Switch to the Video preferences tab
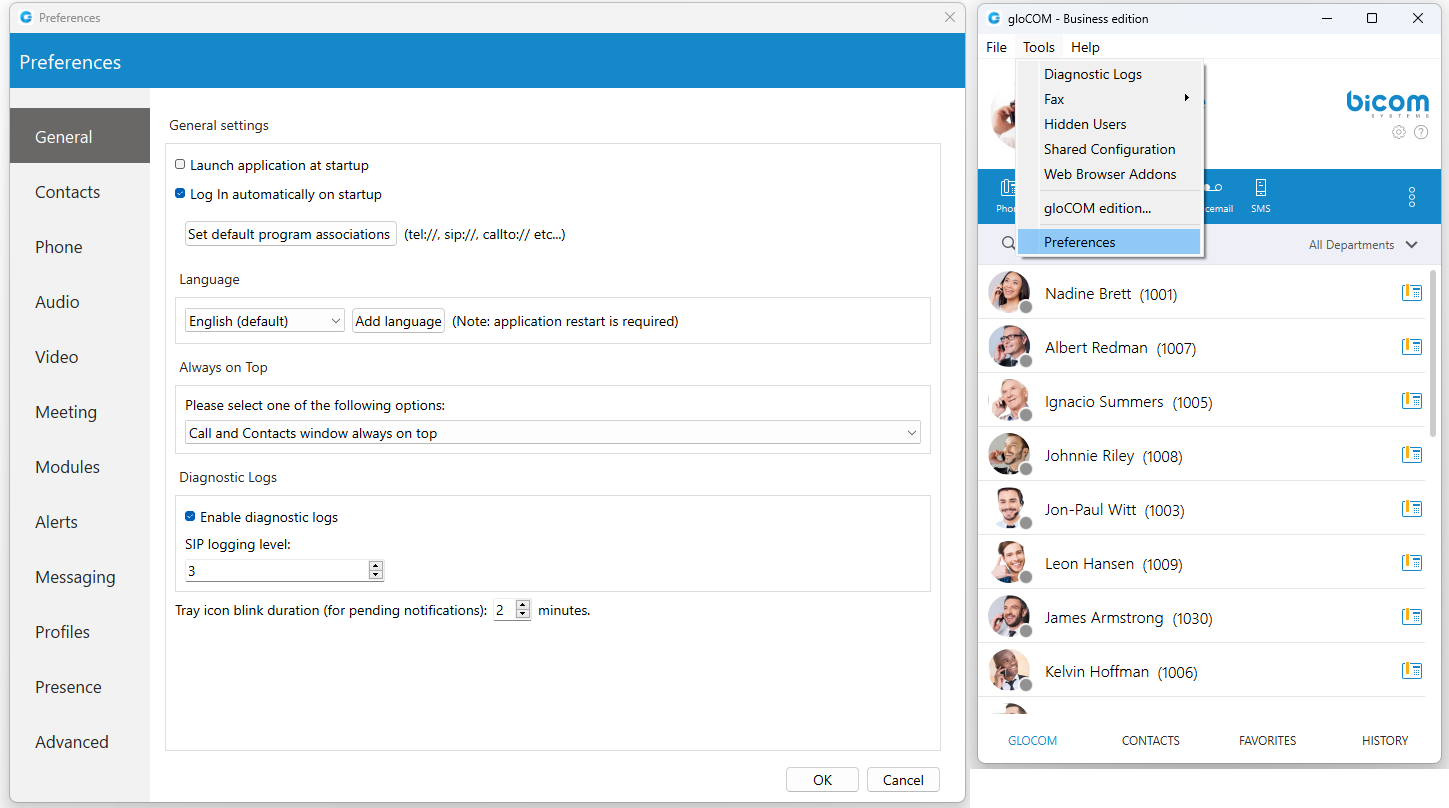Viewport: 1449px width, 808px height. (80, 357)
